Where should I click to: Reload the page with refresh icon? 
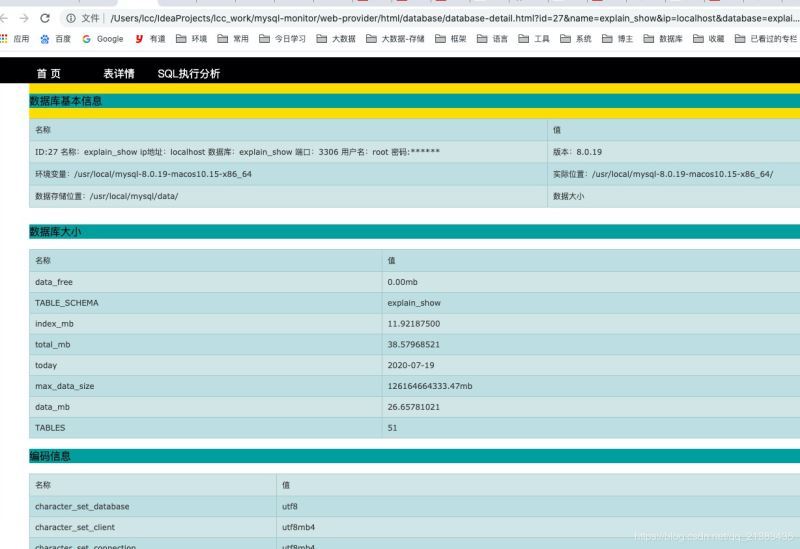pos(45,18)
